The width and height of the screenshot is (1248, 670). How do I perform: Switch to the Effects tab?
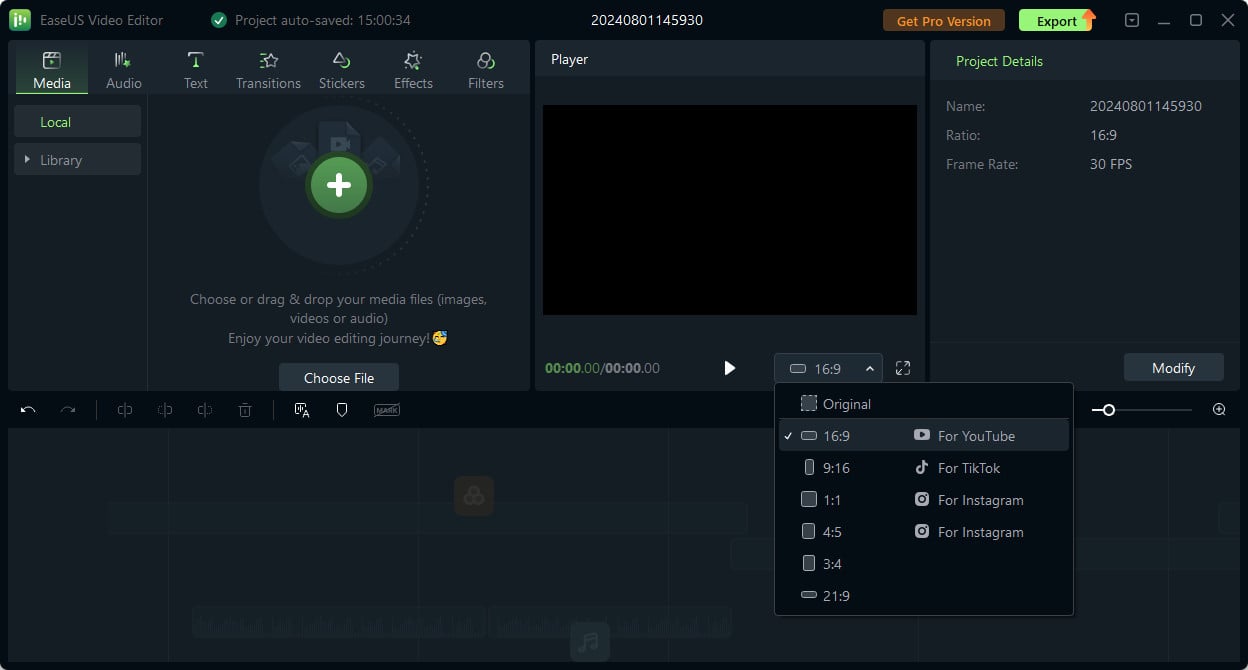[413, 70]
